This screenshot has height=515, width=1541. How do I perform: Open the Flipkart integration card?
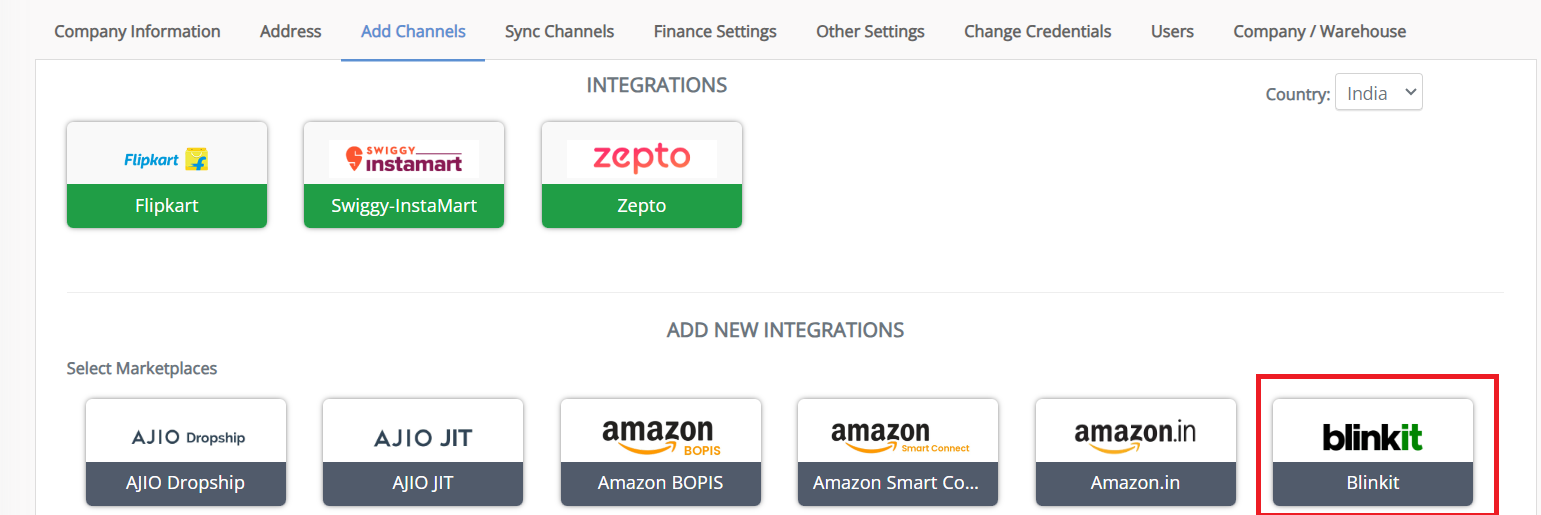(x=167, y=175)
